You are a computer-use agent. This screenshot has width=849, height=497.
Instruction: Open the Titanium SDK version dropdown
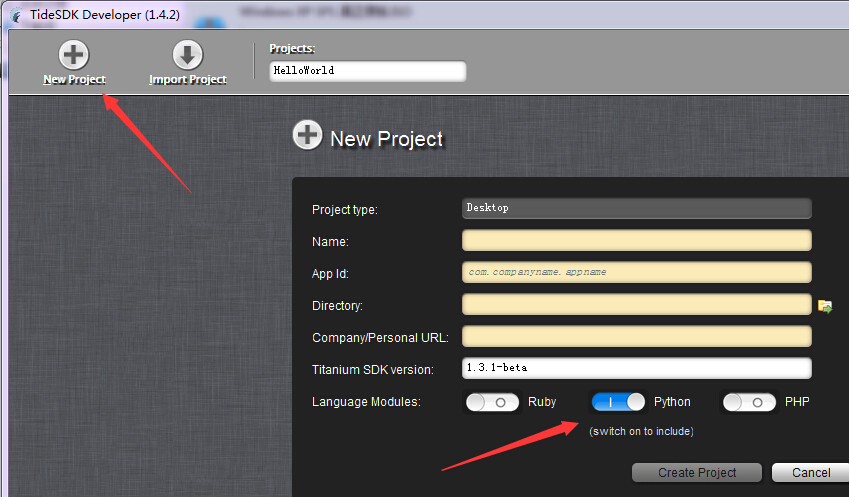637,368
